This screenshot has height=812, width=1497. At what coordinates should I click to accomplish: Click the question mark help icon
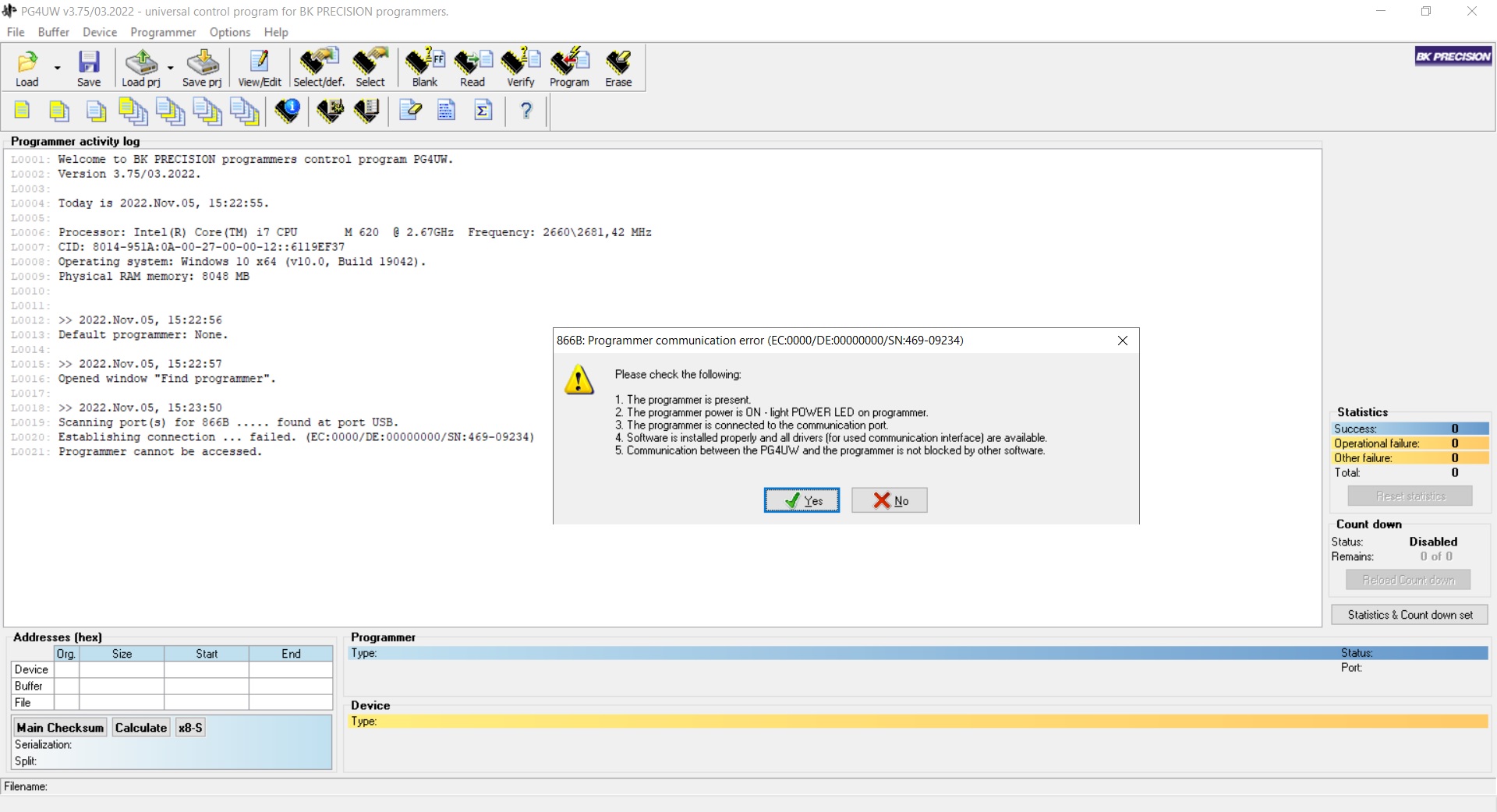526,111
